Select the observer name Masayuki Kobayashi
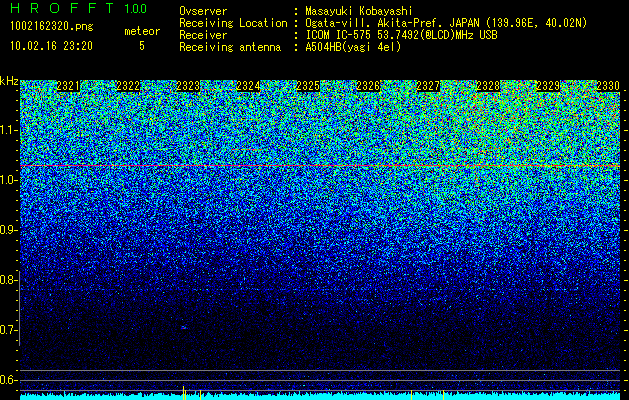The width and height of the screenshot is (629, 400). 358,11
